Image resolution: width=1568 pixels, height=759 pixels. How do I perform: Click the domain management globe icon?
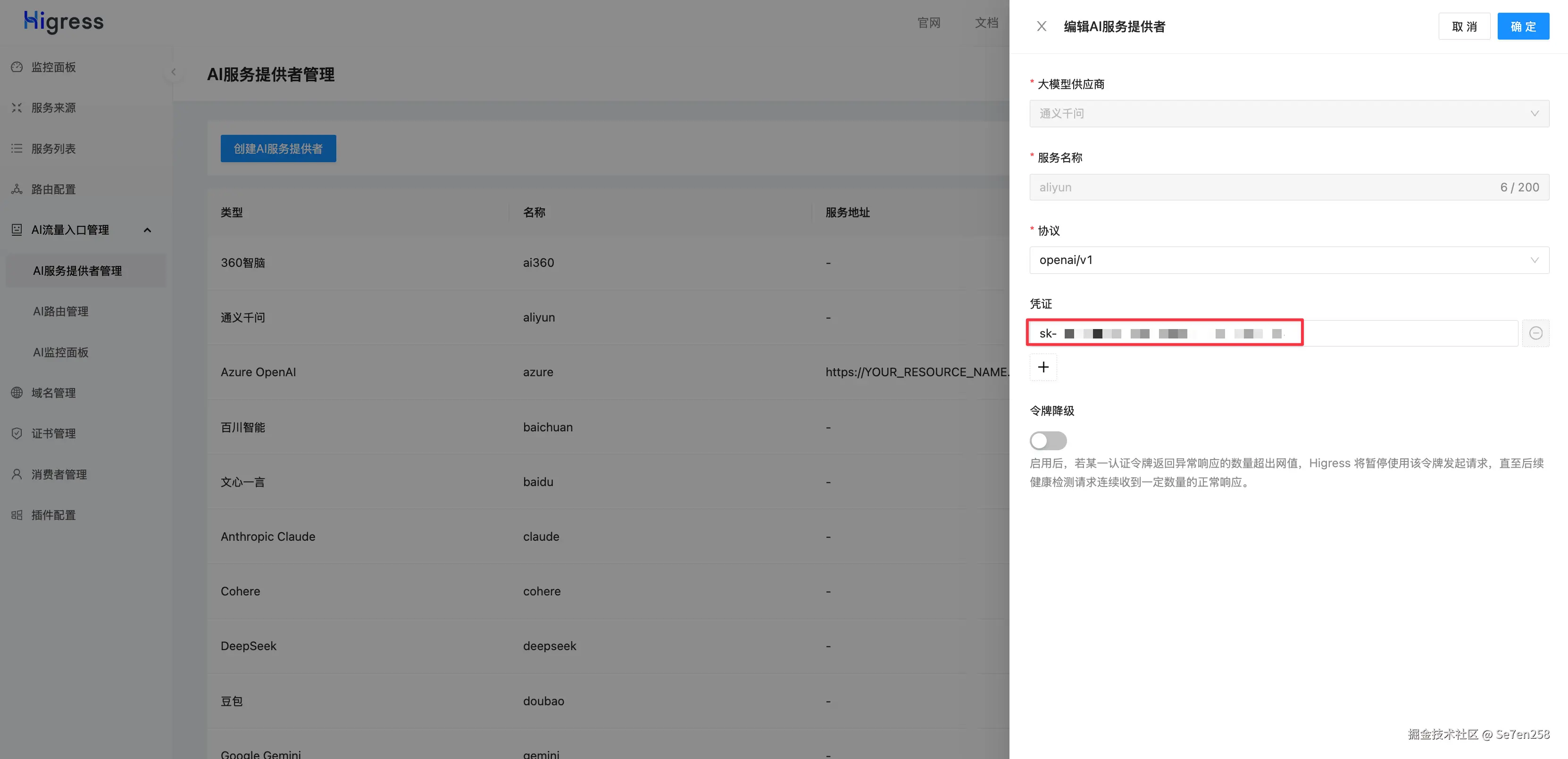17,393
